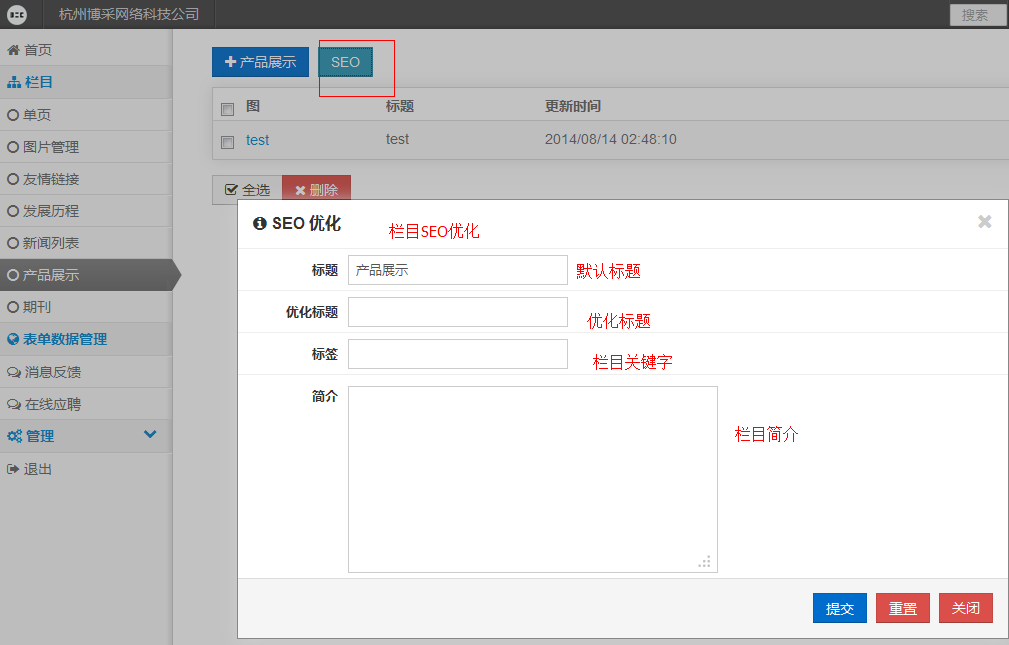Screen dimensions: 1009x645
Task: Click the test link in the table
Action: [x=257, y=140]
